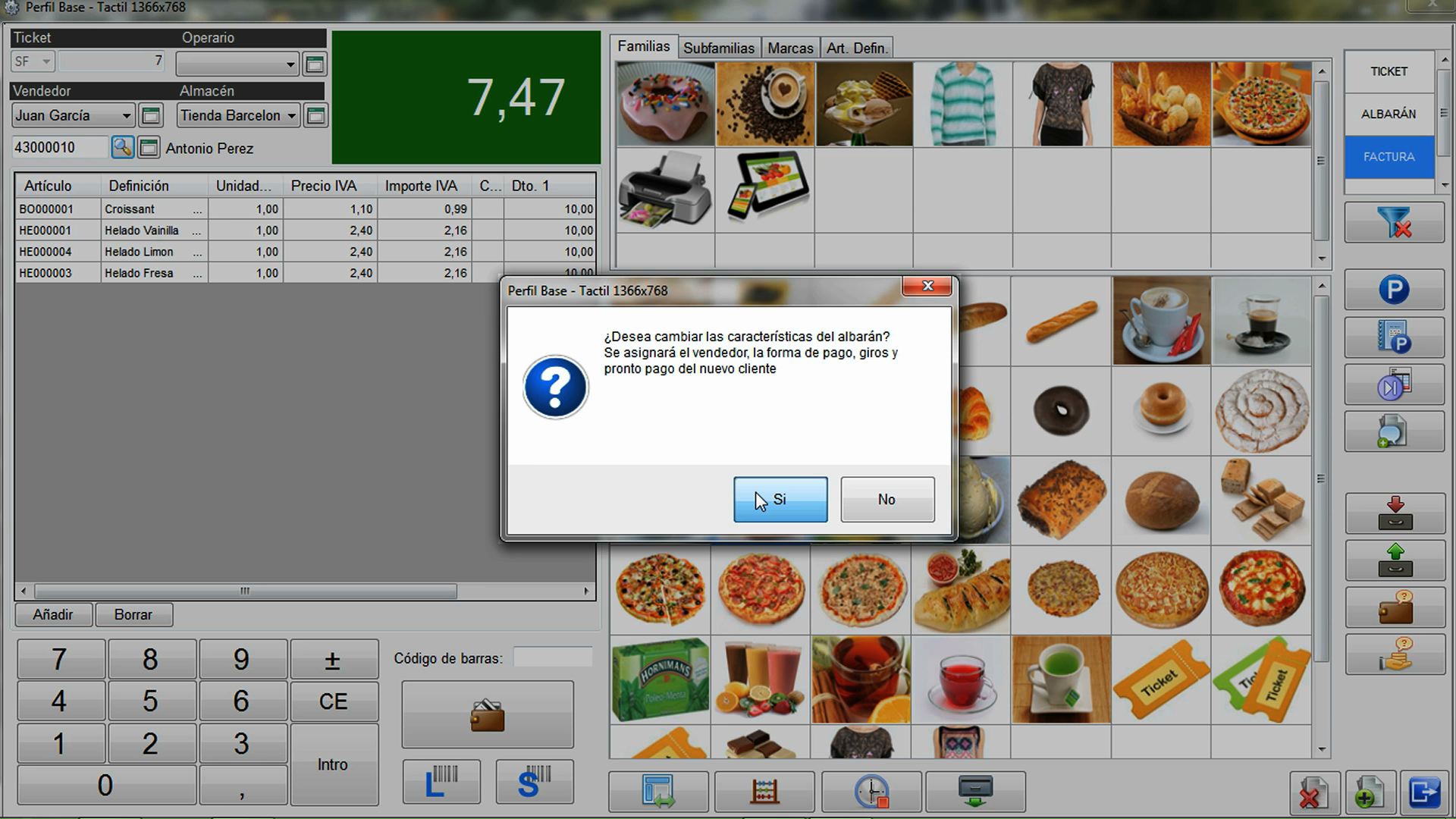The image size is (1456, 819).
Task: Select the printer family thumbnail
Action: 665,190
